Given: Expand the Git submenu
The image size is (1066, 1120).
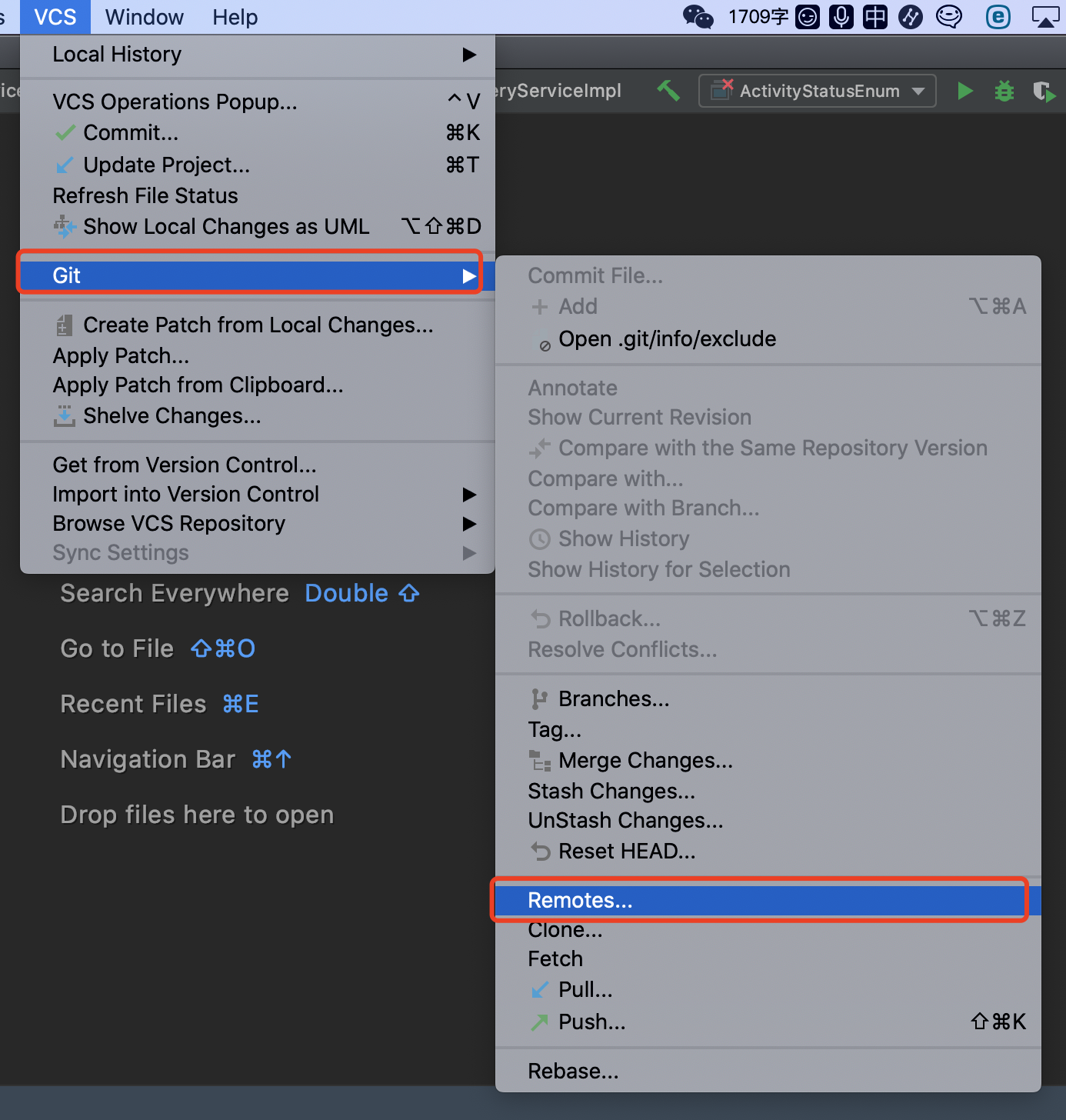Looking at the screenshot, I should (258, 275).
